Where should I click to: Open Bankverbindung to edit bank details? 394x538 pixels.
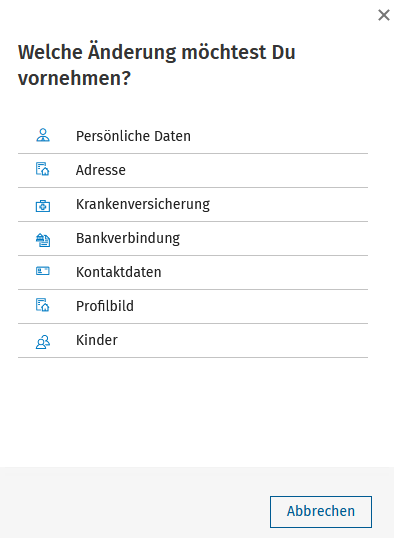click(x=193, y=238)
